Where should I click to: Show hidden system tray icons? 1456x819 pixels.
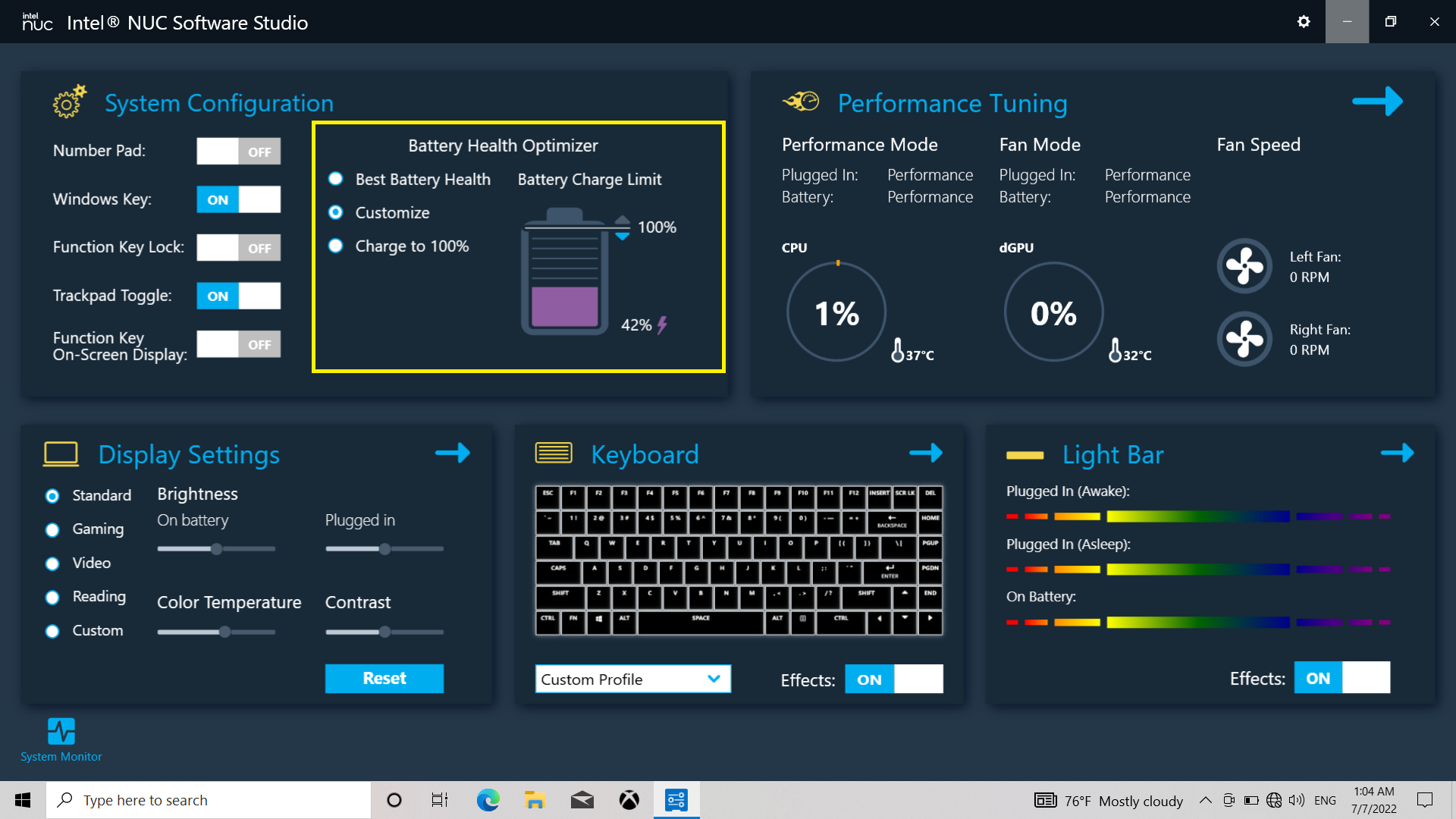click(1205, 800)
